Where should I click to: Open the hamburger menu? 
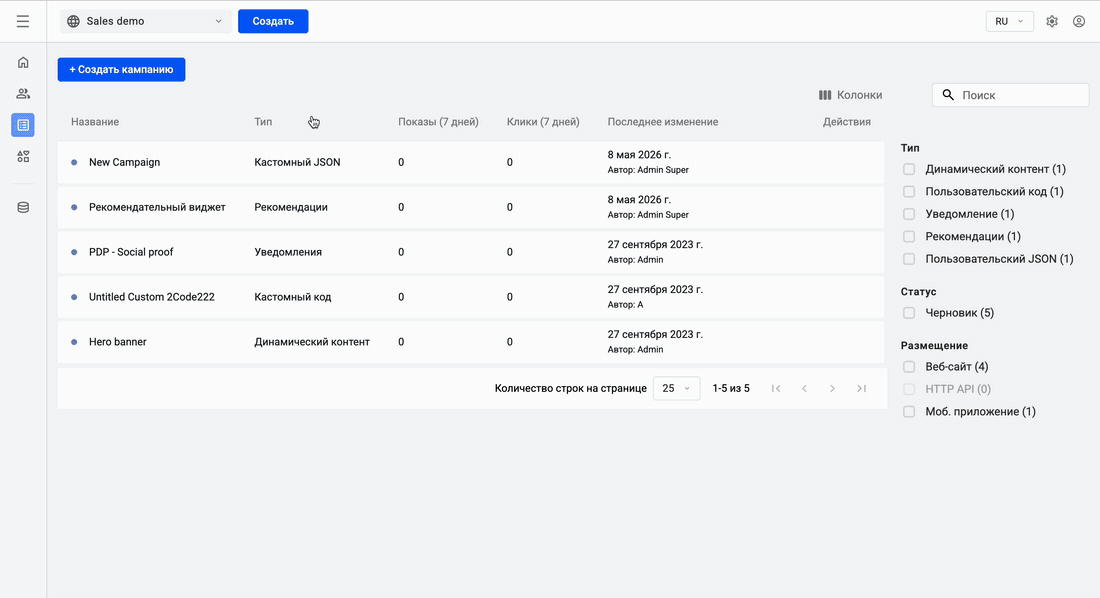point(23,21)
